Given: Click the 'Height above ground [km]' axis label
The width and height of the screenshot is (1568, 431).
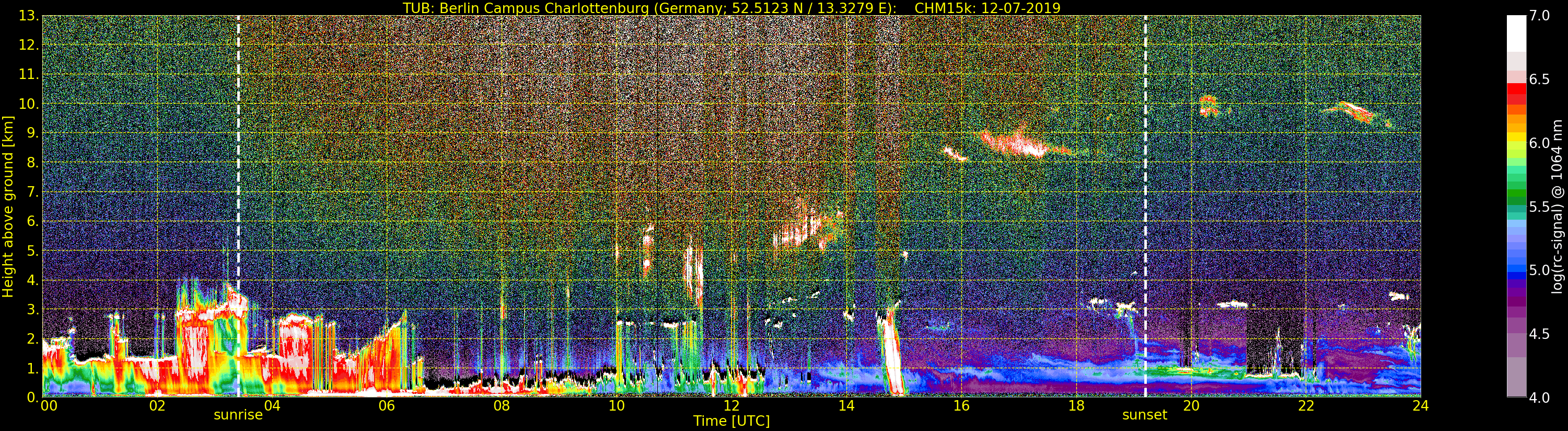Looking at the screenshot, I should 8,206.
